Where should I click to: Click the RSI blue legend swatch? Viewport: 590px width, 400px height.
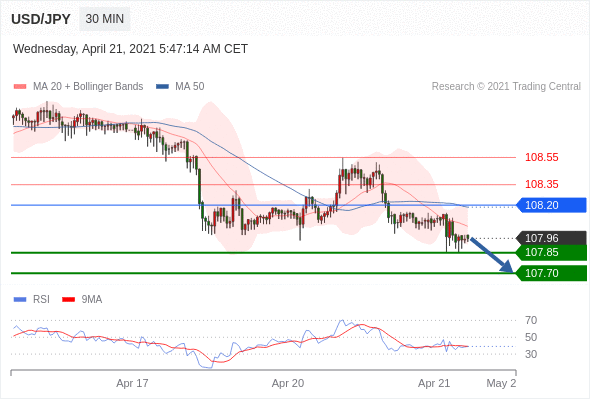[20, 300]
